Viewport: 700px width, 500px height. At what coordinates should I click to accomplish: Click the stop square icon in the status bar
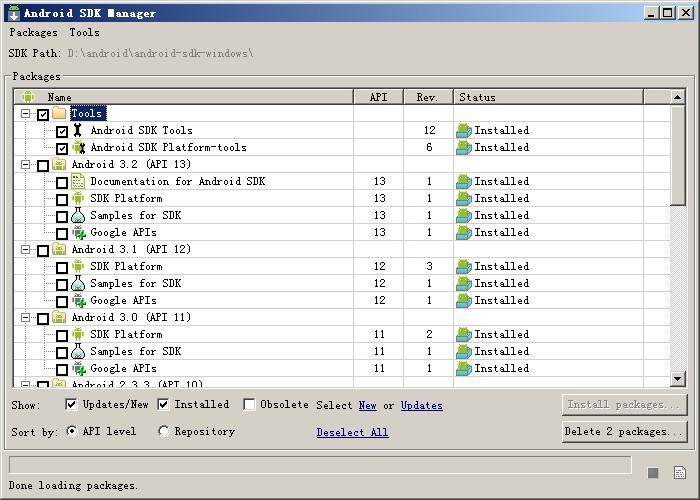coord(653,473)
